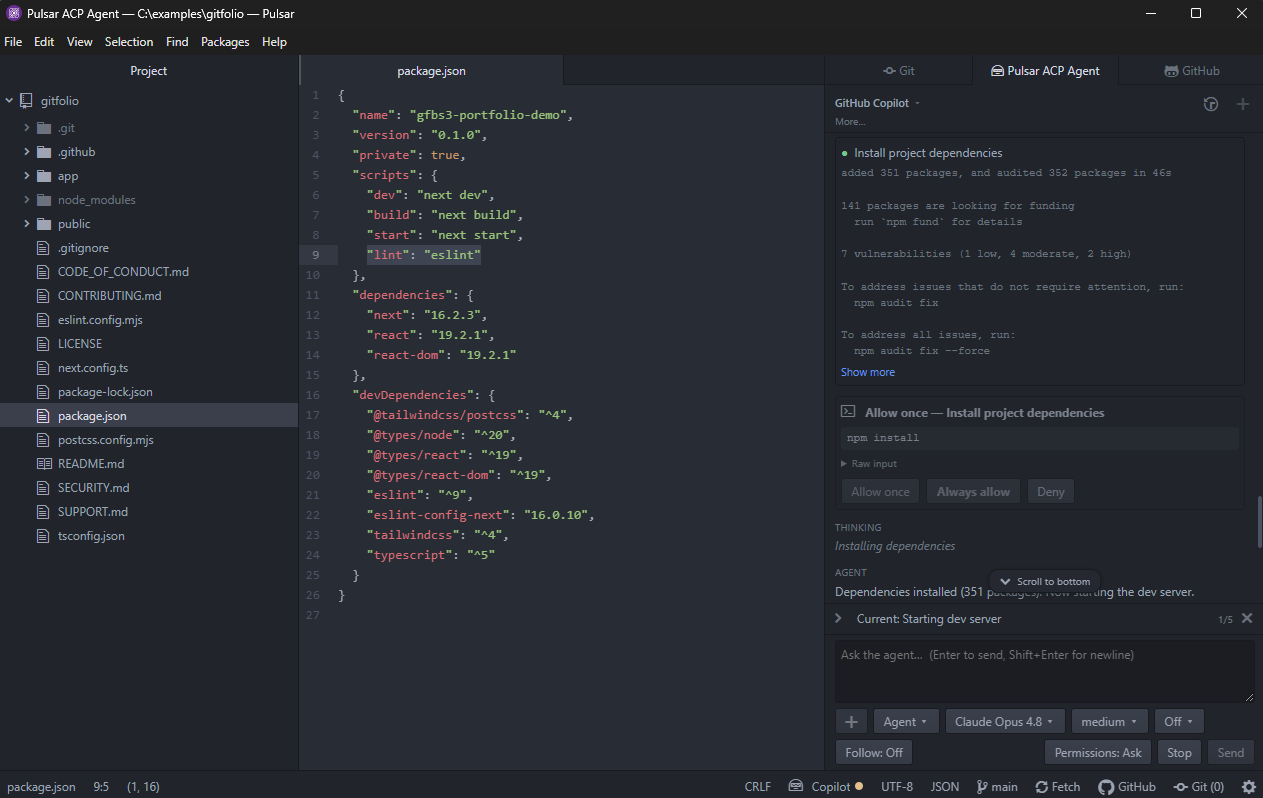Click the Fetch sync icon in status bar
Viewport: 1263px width, 798px height.
(x=1041, y=787)
